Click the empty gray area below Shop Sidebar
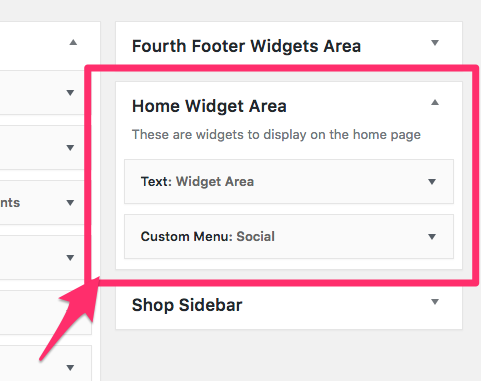The width and height of the screenshot is (481, 381). coord(289,355)
